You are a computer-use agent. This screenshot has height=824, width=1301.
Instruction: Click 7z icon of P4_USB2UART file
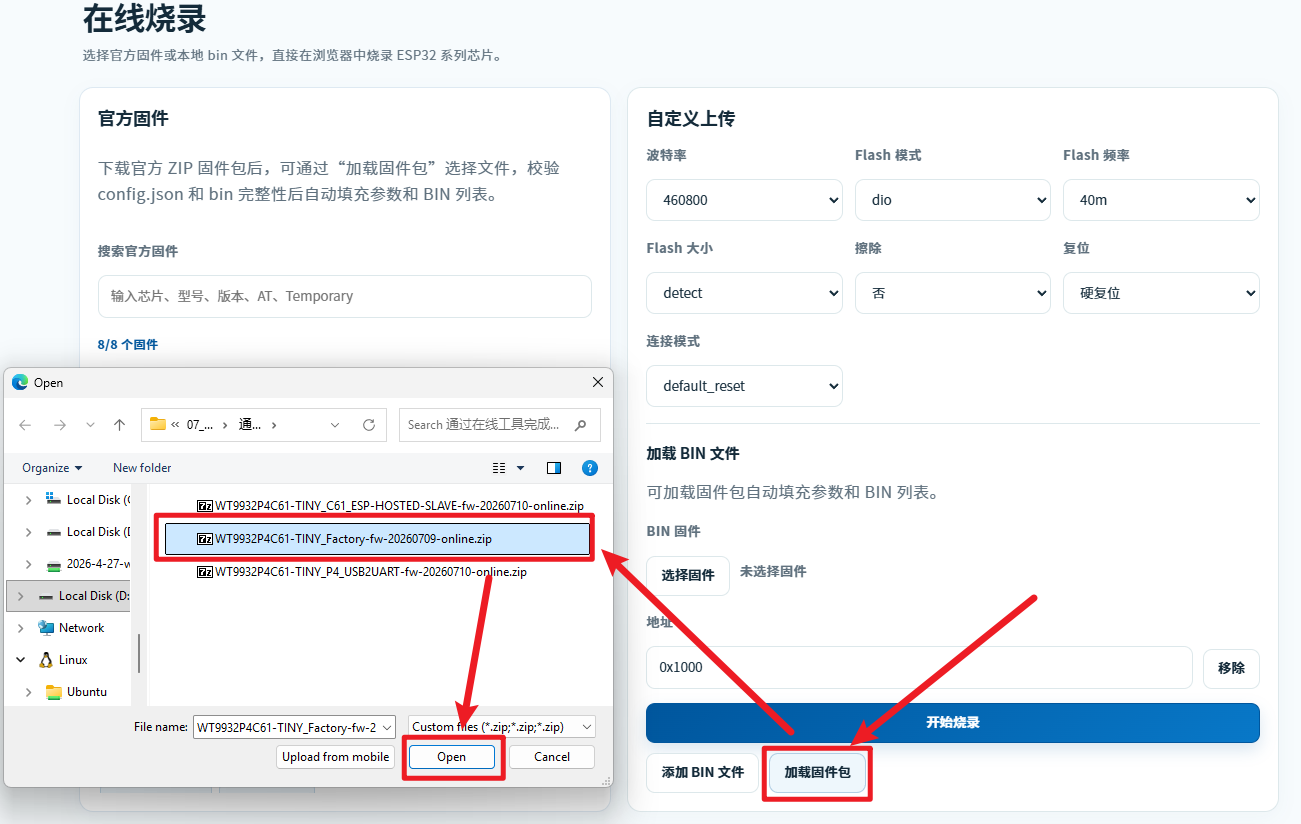pos(205,572)
